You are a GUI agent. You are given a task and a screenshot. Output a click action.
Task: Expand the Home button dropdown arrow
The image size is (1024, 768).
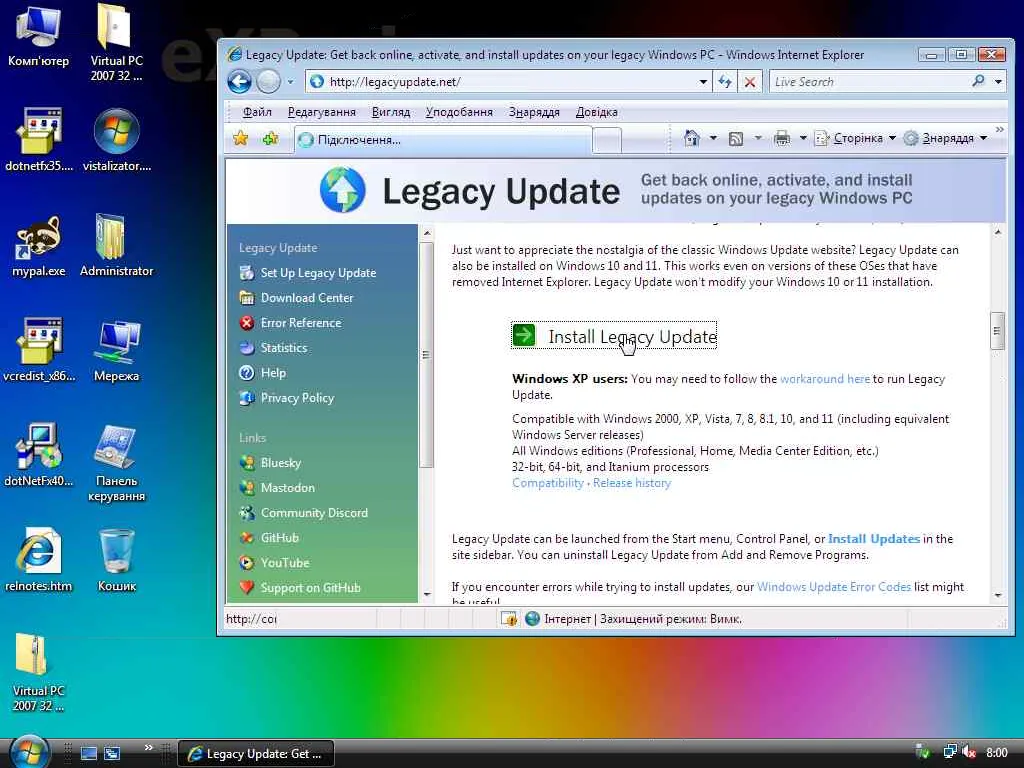click(713, 138)
